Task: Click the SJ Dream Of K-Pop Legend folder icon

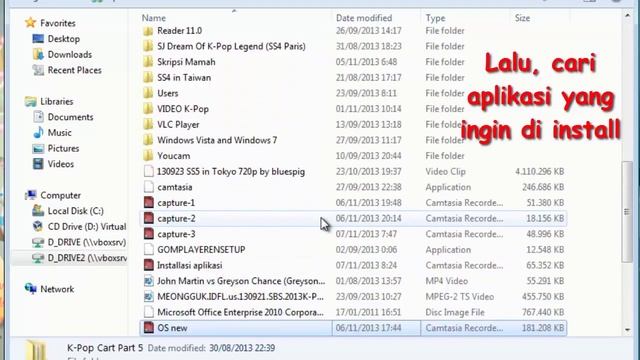Action: (x=148, y=47)
